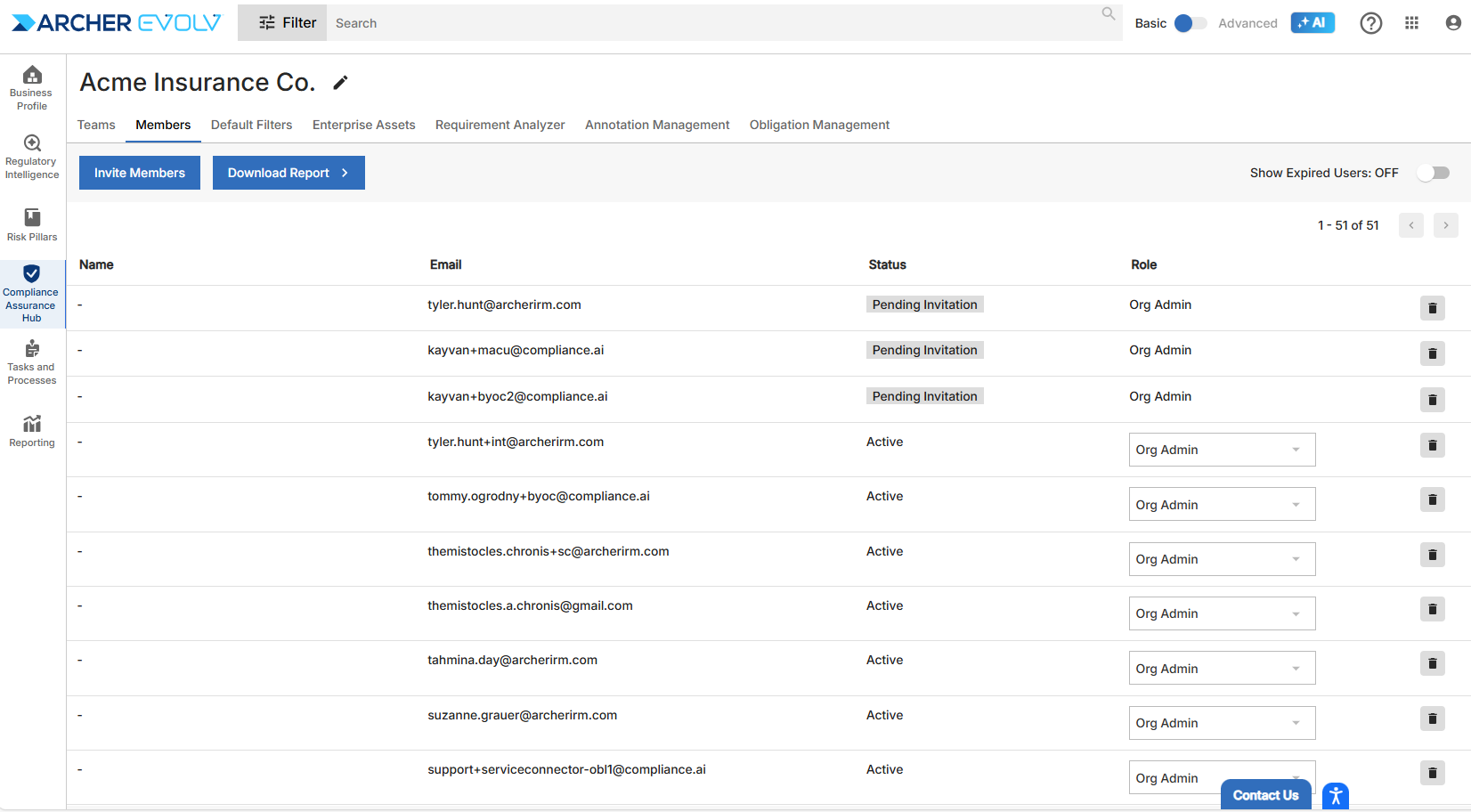Image resolution: width=1471 pixels, height=812 pixels.
Task: Open Regulatory Intelligence section
Action: tap(32, 157)
